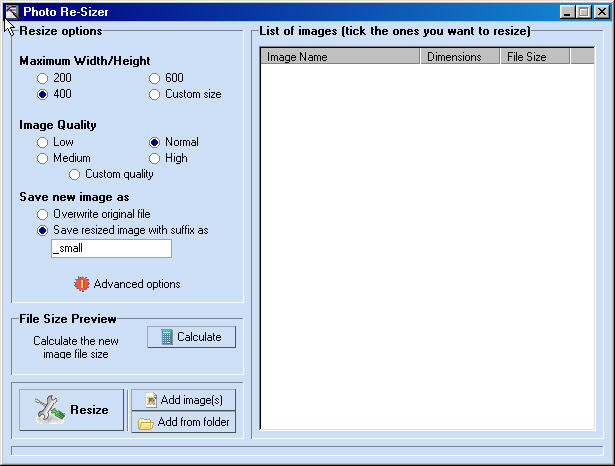Click the Image Name column header
615x466 pixels.
(x=340, y=57)
